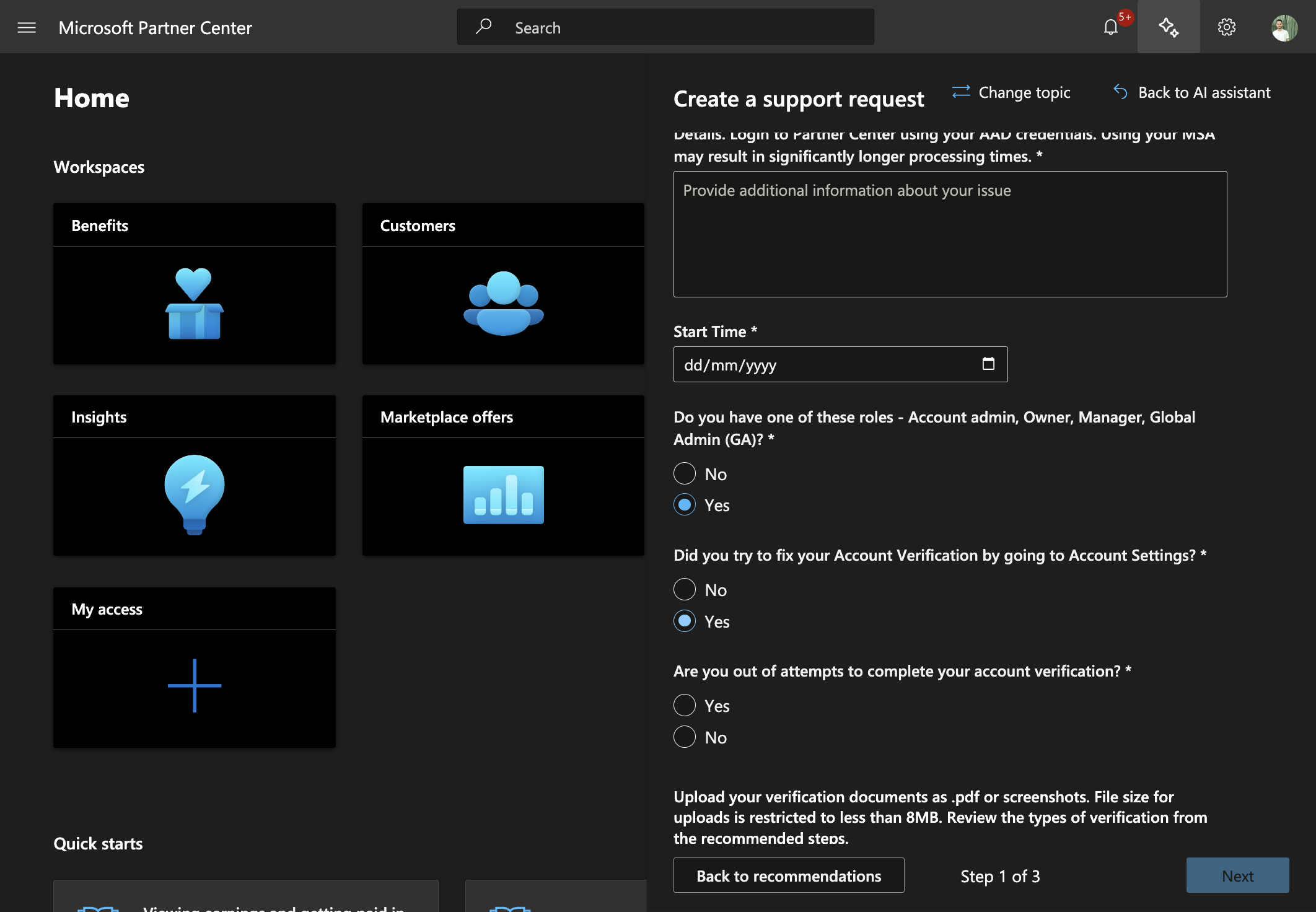This screenshot has width=1316, height=912.
Task: Click the additional information text area
Action: [950, 234]
